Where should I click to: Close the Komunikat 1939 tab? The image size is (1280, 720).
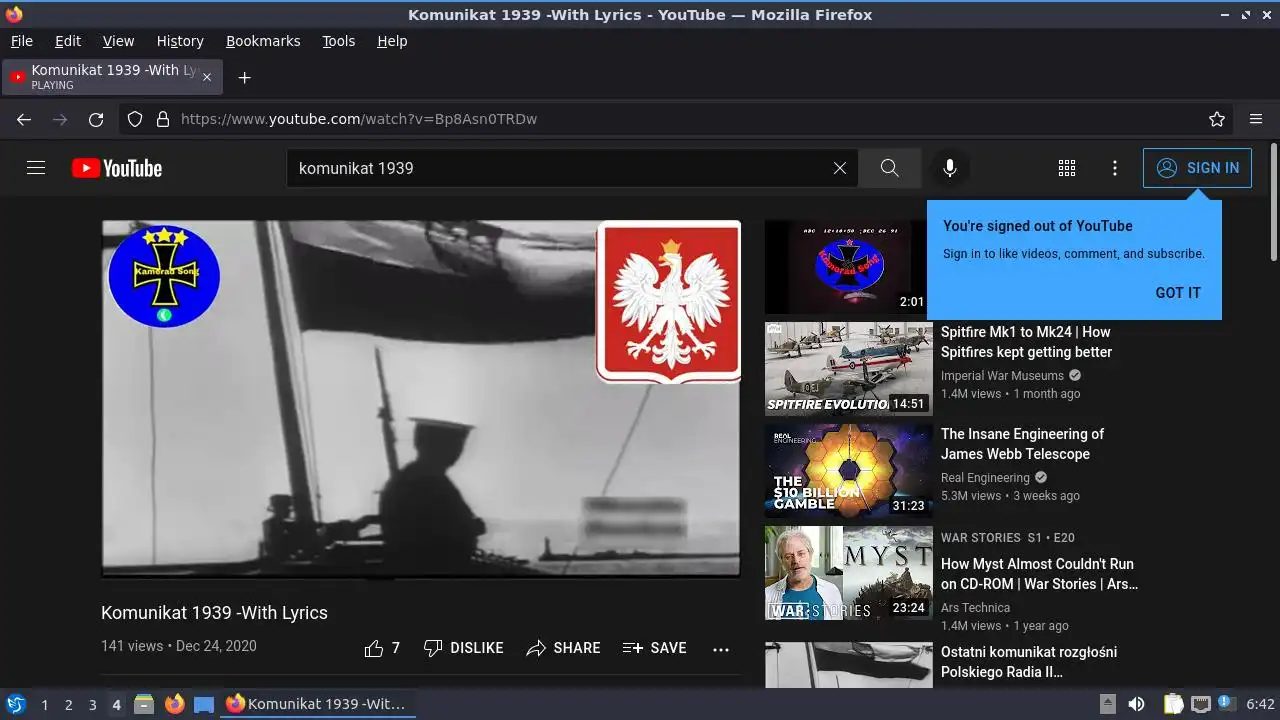pyautogui.click(x=207, y=77)
